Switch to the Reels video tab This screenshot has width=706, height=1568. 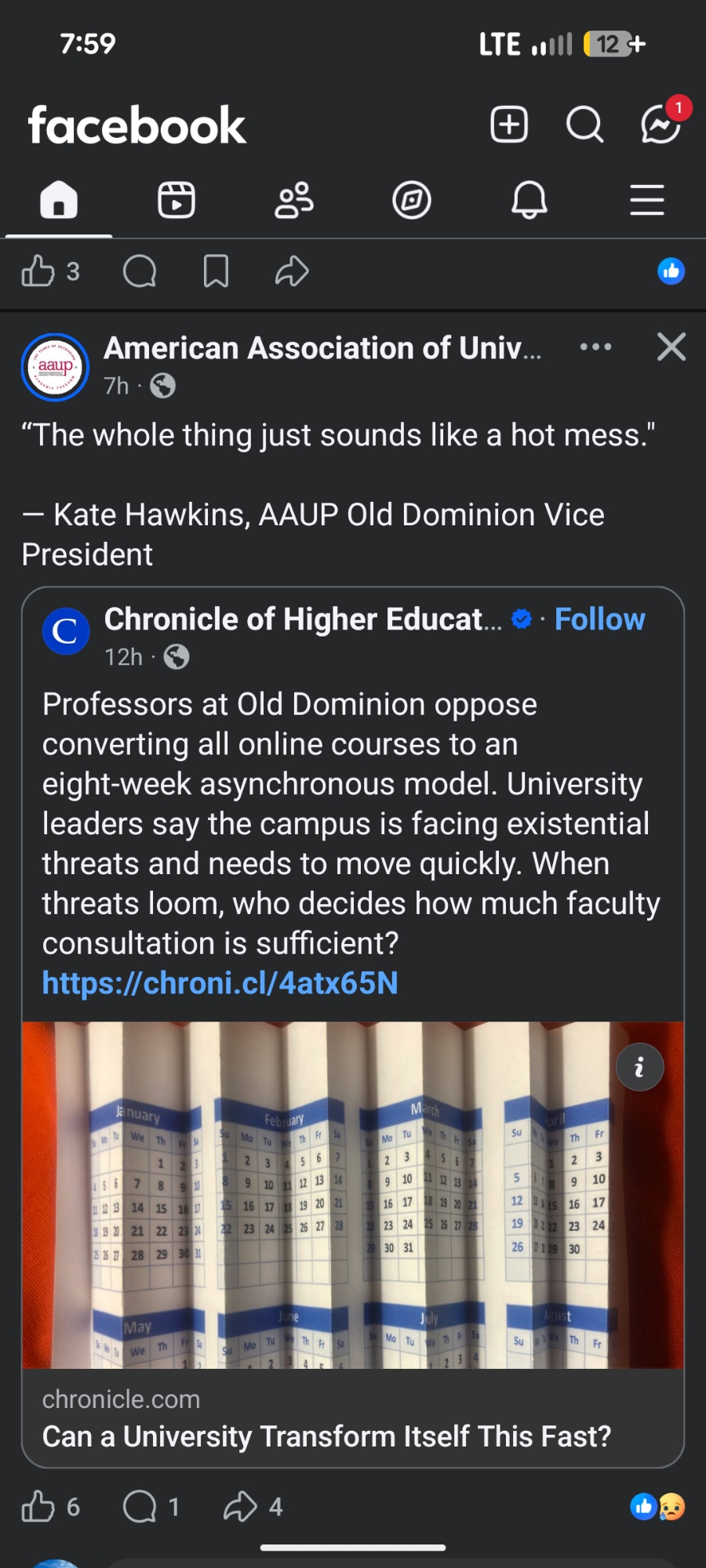[176, 201]
